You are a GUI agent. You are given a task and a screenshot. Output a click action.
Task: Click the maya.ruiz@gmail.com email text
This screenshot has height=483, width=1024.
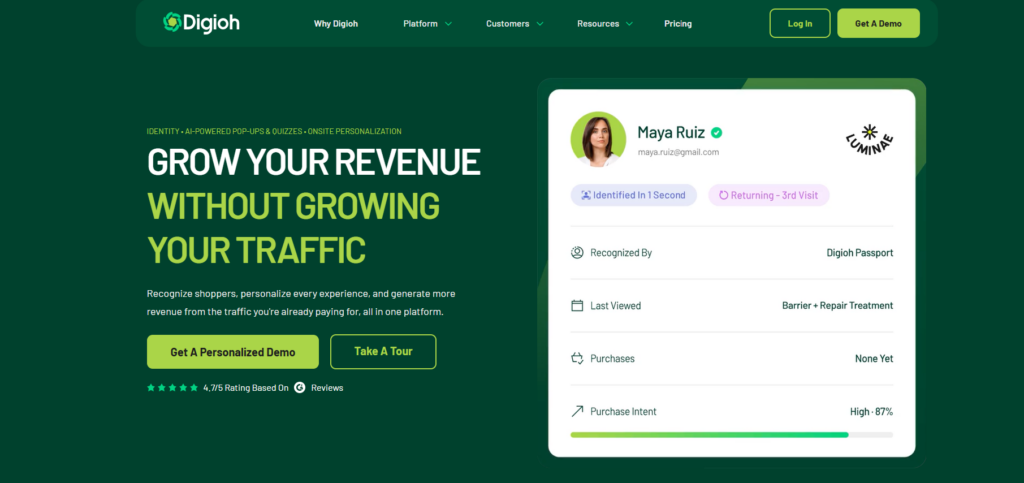678,152
